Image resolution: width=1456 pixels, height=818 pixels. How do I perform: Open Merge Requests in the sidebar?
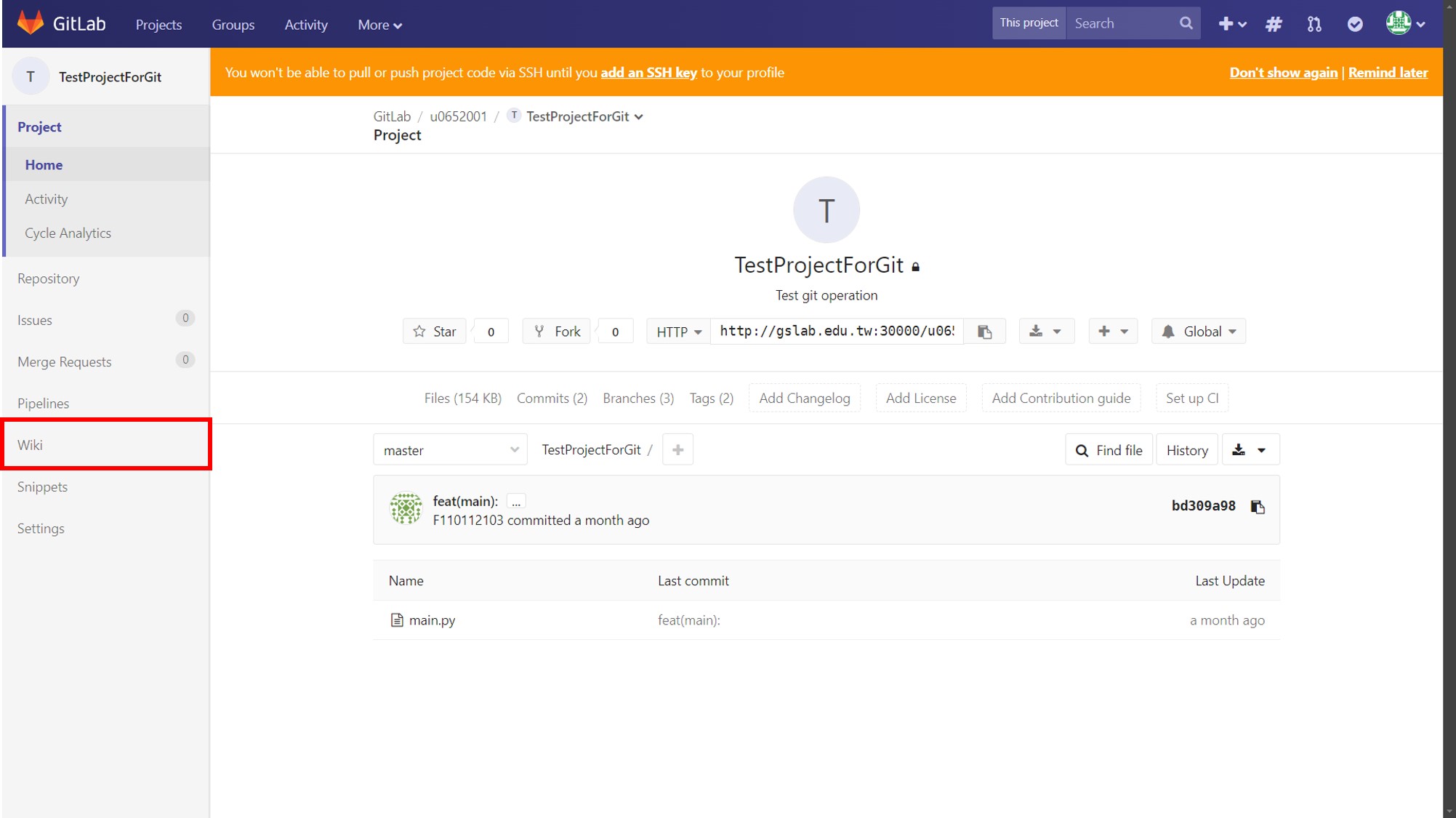[106, 361]
